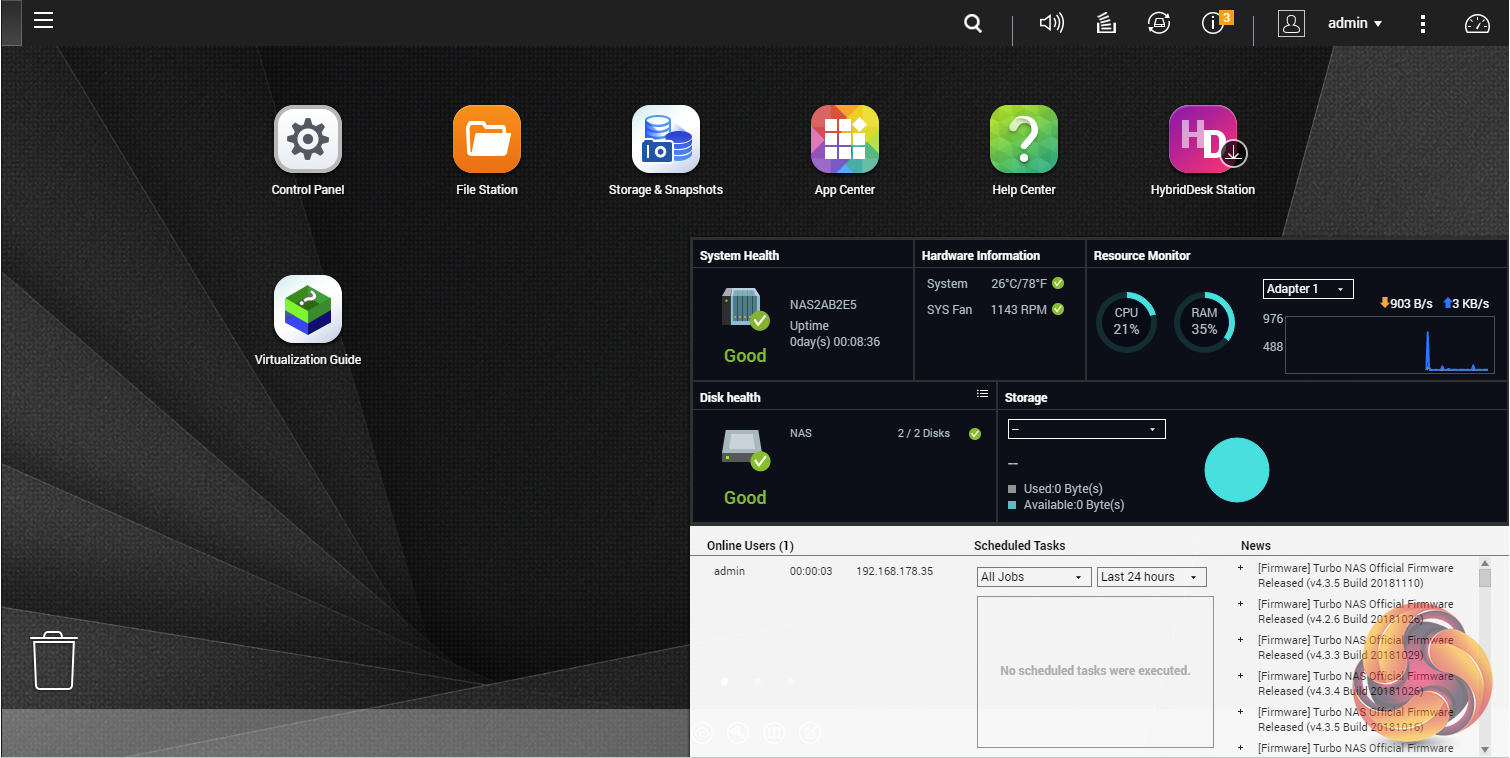1510x758 pixels.
Task: Click the 3 KB/s upload rate
Action: click(x=1466, y=304)
